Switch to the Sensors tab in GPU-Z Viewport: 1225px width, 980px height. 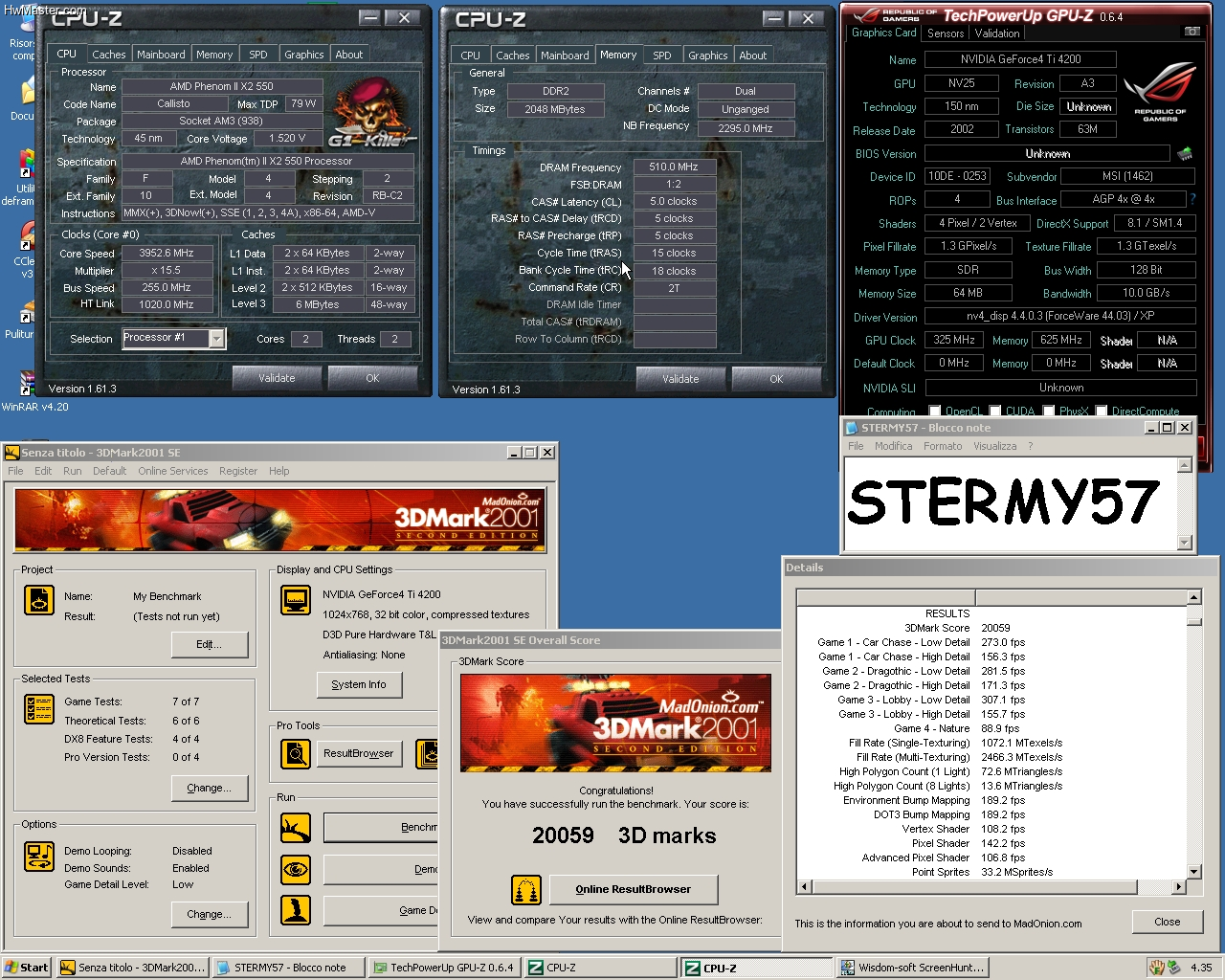[x=946, y=33]
